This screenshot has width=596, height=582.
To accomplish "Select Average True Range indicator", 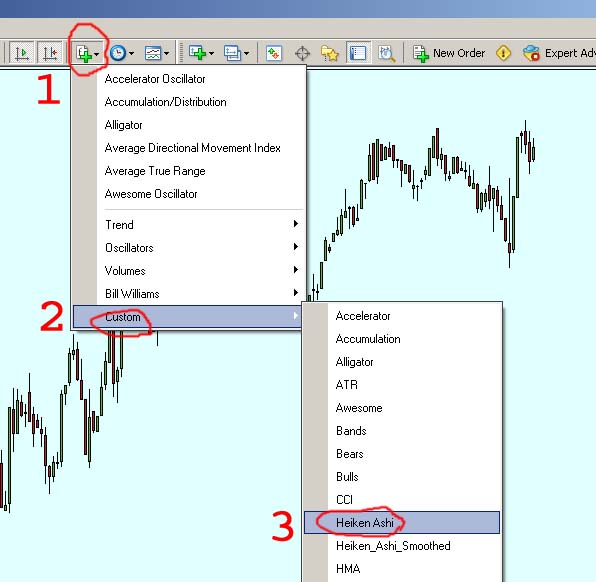I will (x=189, y=171).
